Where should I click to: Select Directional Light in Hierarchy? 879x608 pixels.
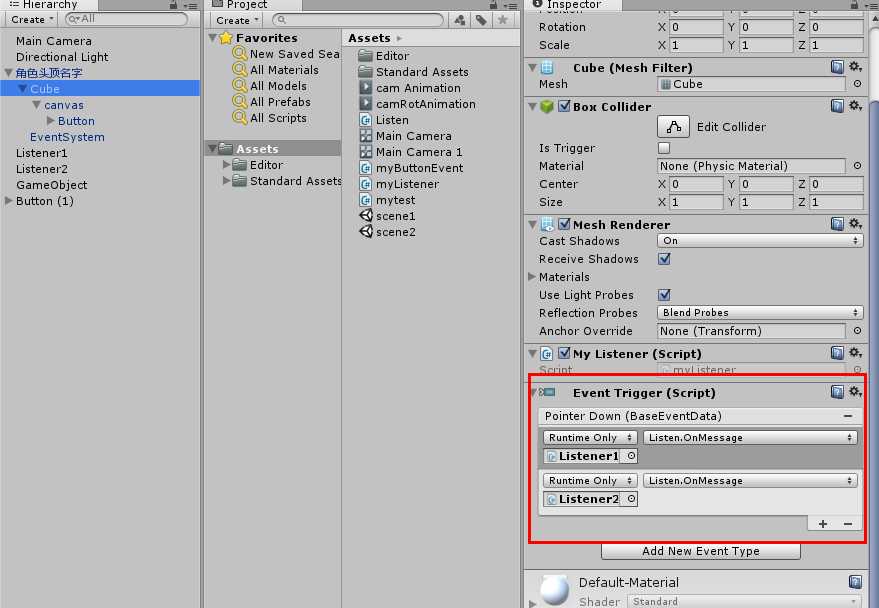point(62,57)
